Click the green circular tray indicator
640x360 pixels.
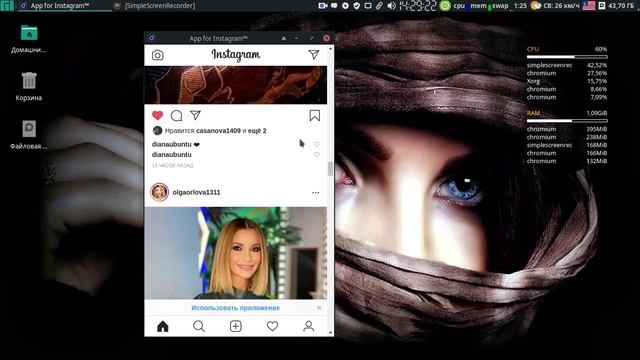click(445, 6)
